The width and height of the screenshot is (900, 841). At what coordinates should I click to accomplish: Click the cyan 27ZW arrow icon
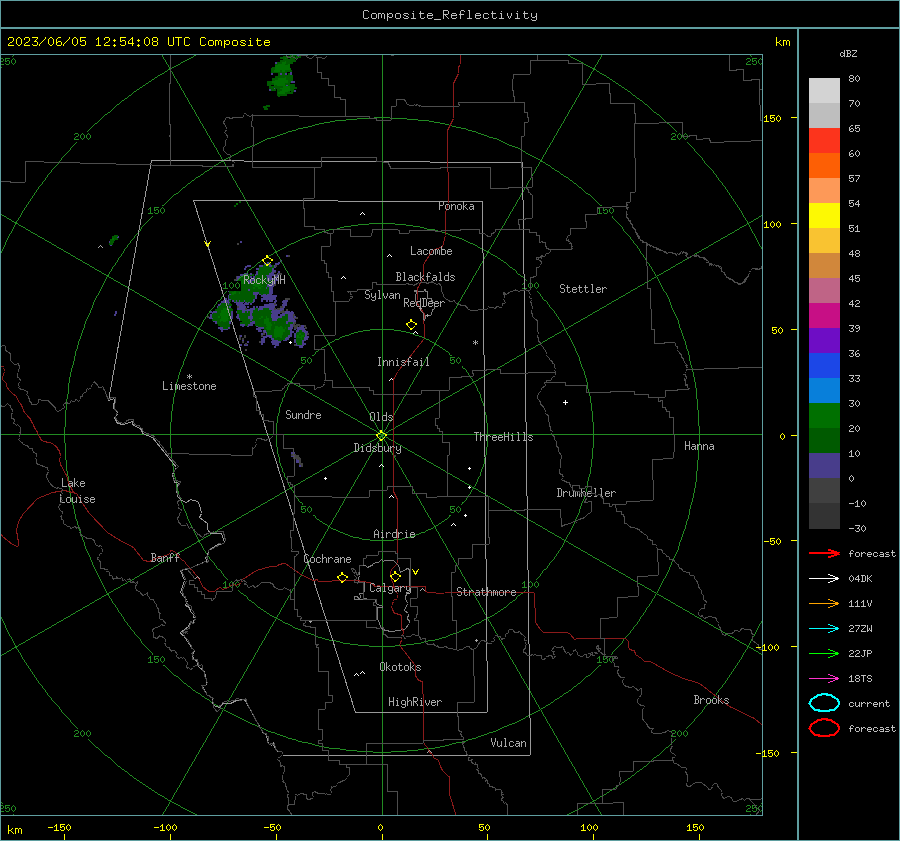[824, 629]
